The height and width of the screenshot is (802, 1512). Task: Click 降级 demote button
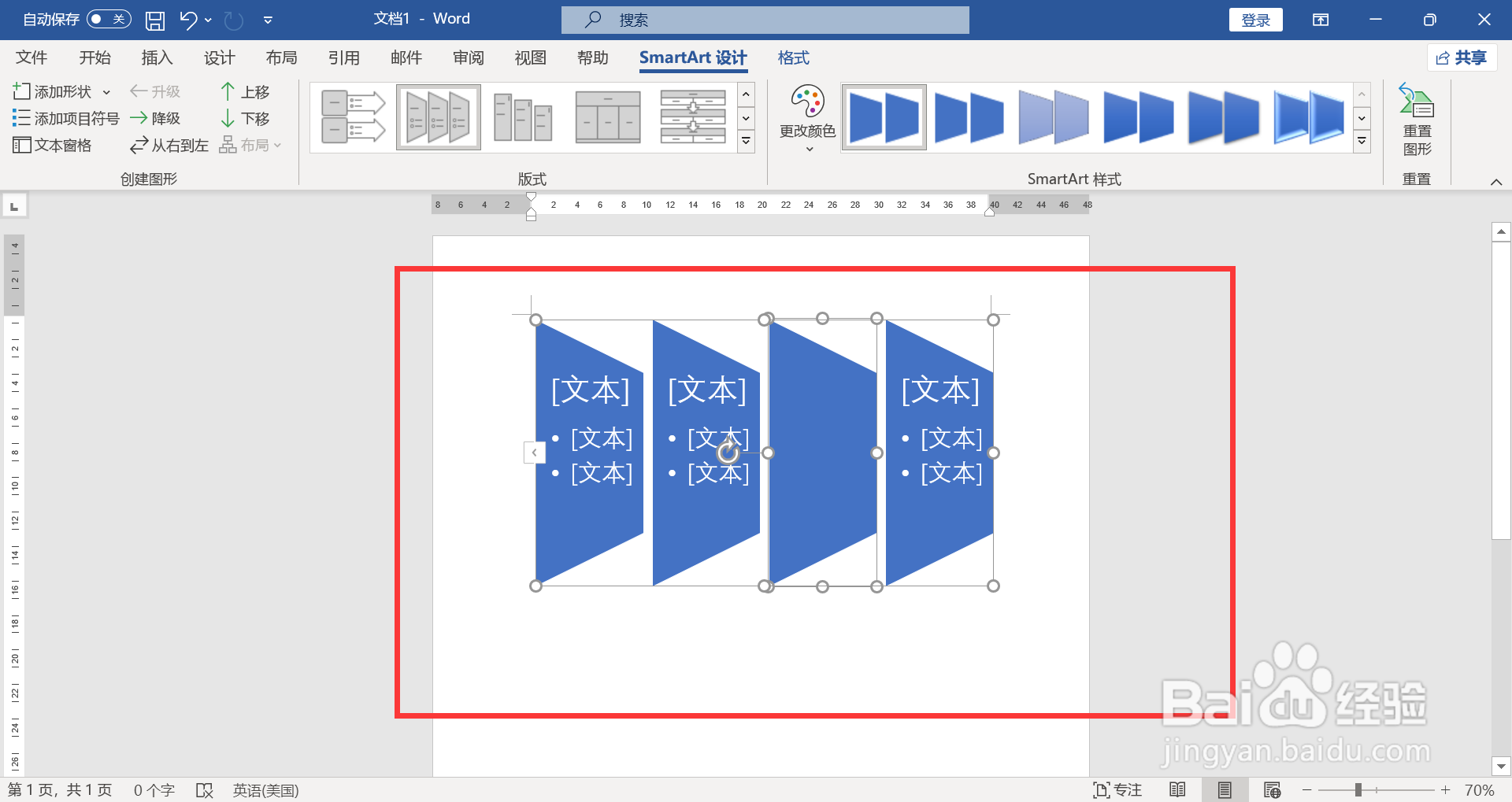coord(155,118)
